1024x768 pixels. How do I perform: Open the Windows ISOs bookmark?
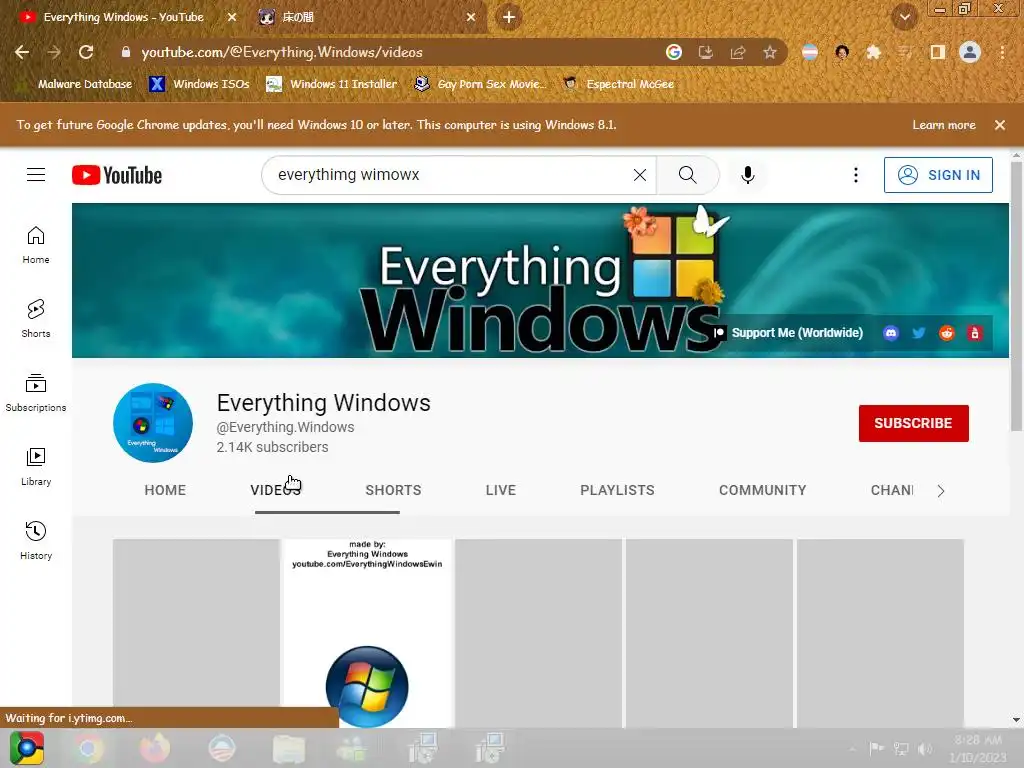pos(200,84)
